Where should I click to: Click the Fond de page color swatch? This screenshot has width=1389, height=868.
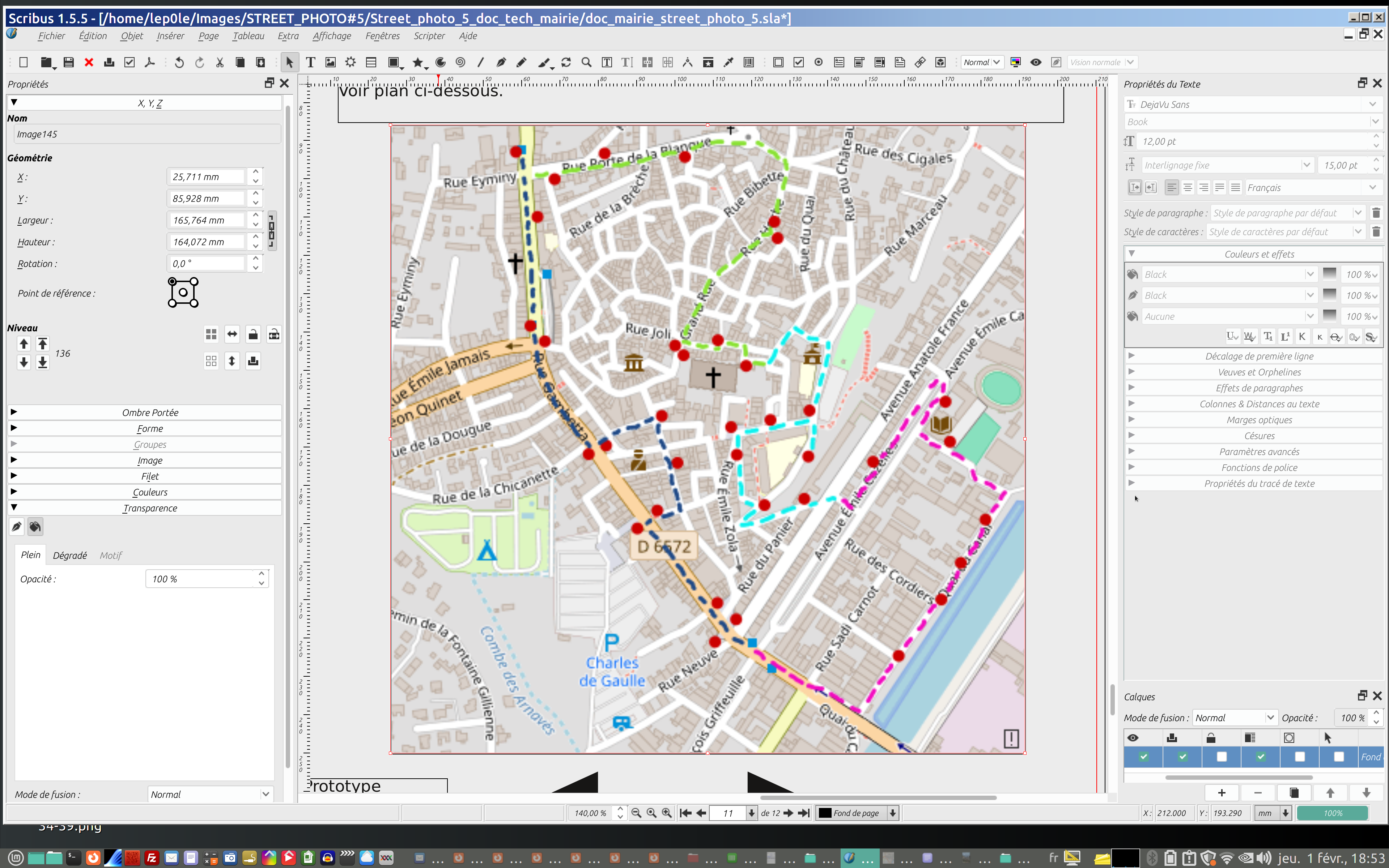point(825,813)
